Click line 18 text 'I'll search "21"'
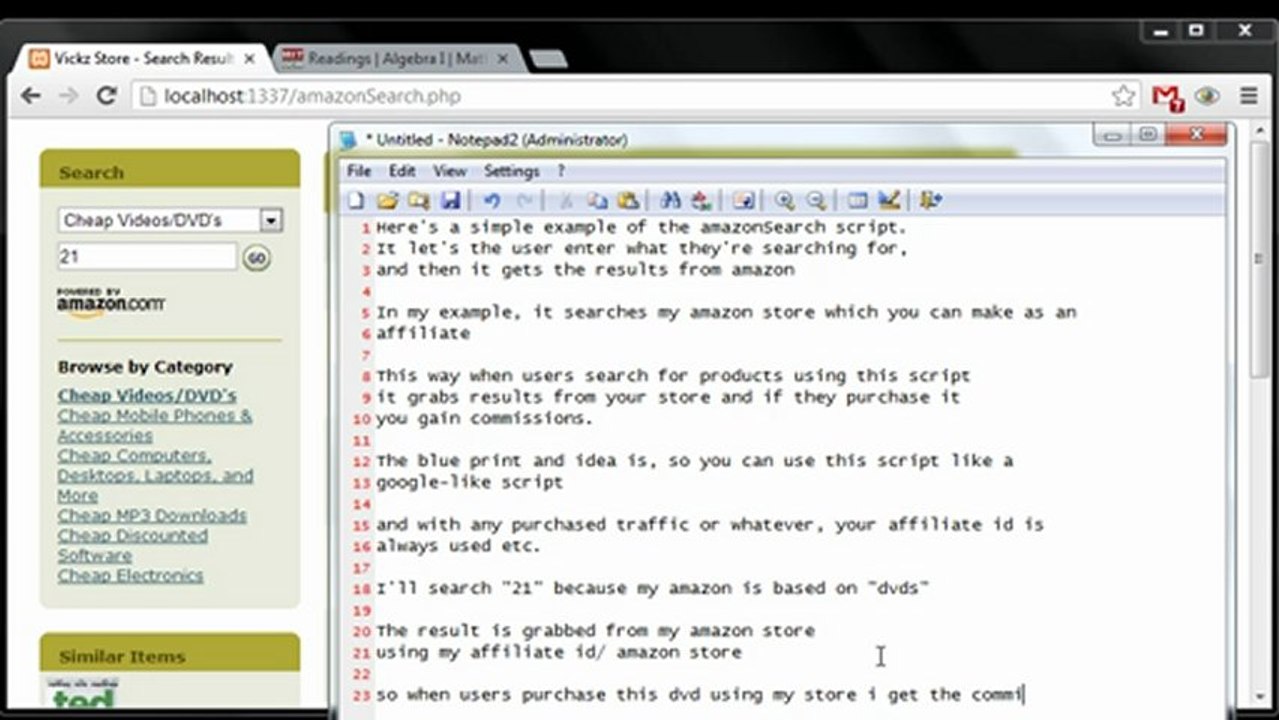 pyautogui.click(x=459, y=588)
